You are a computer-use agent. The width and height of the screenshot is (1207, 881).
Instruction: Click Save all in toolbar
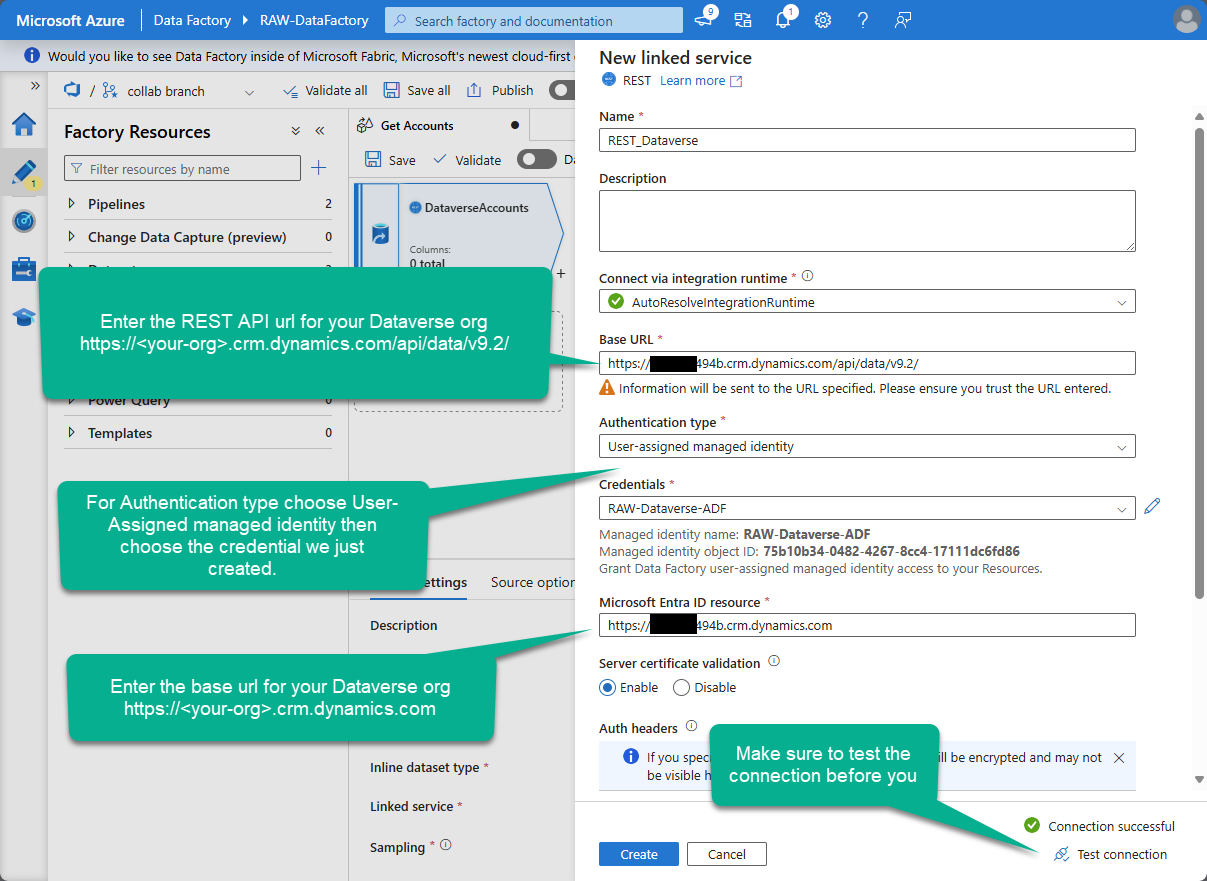click(x=417, y=90)
